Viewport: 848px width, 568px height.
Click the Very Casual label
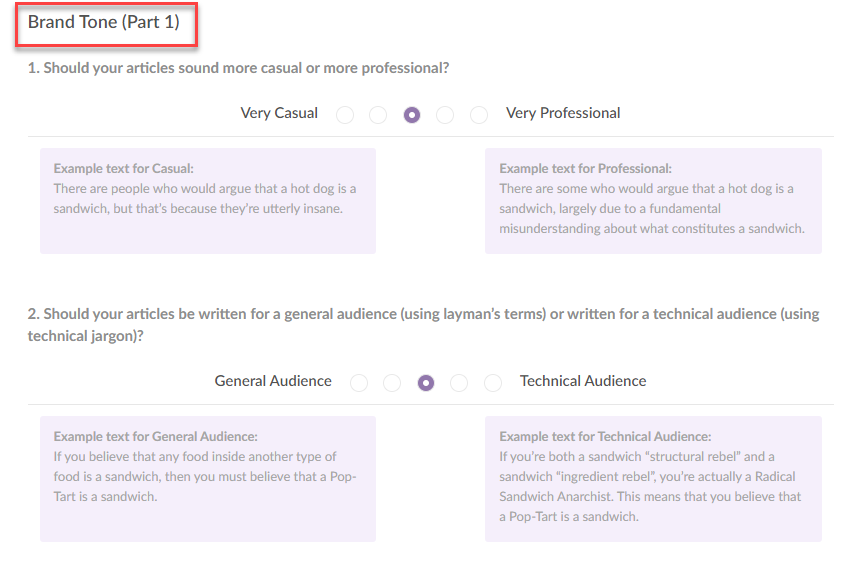[x=279, y=113]
